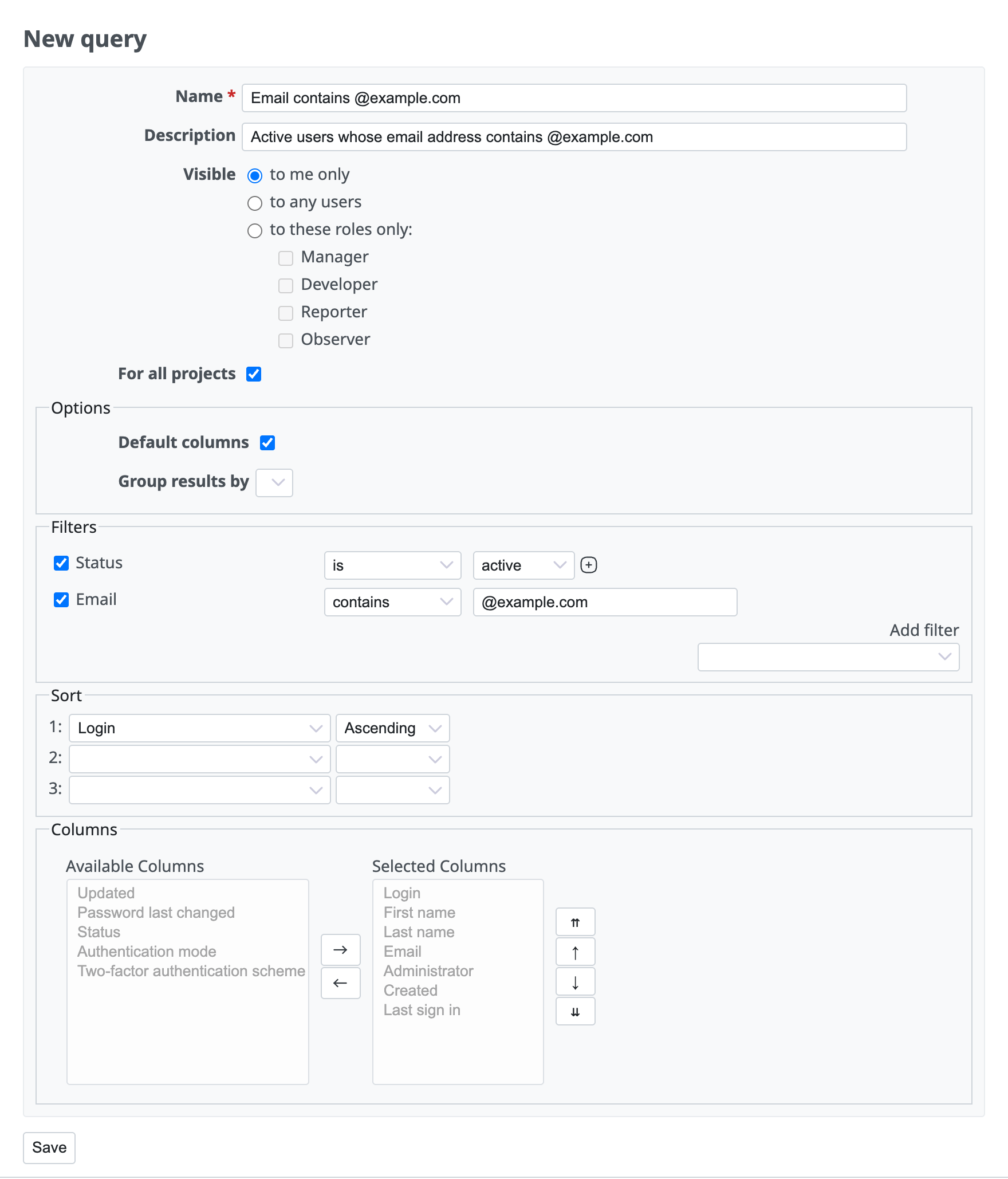Move selected column up one position
This screenshot has width=1008, height=1179.
(x=575, y=952)
